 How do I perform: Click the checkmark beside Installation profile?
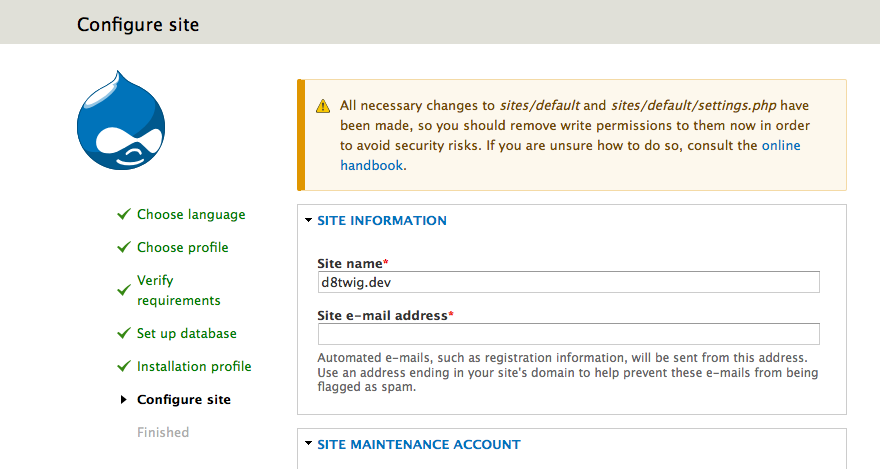(123, 366)
